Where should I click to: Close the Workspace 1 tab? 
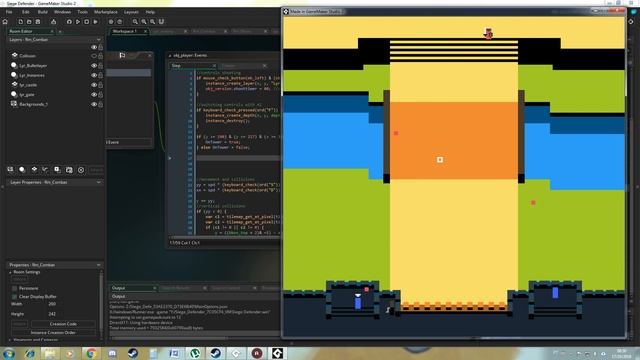click(x=145, y=31)
